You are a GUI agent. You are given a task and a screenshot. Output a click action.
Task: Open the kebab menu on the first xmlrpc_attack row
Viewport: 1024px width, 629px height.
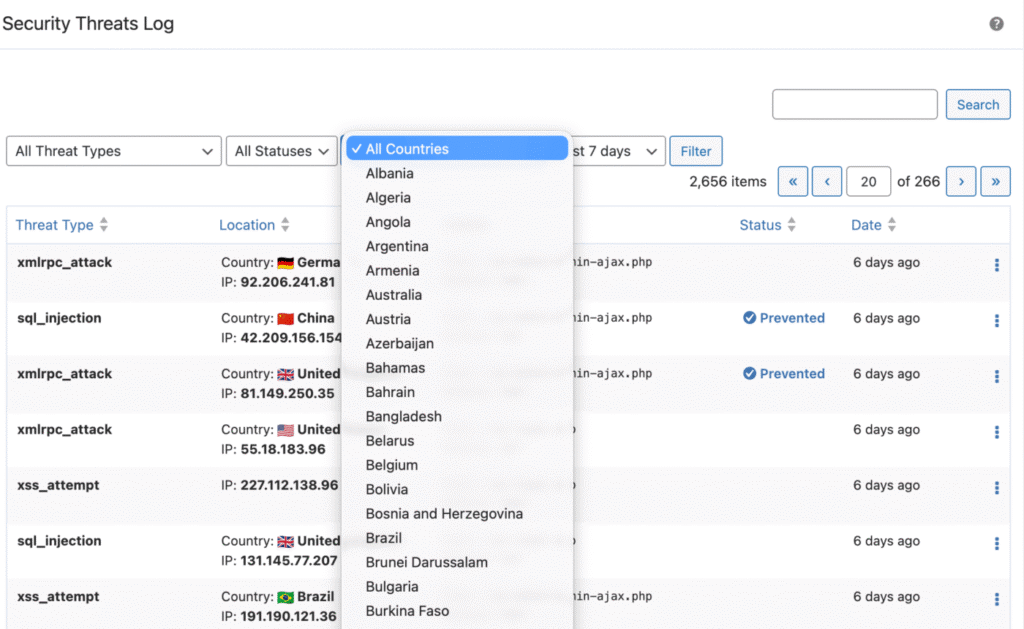point(996,264)
